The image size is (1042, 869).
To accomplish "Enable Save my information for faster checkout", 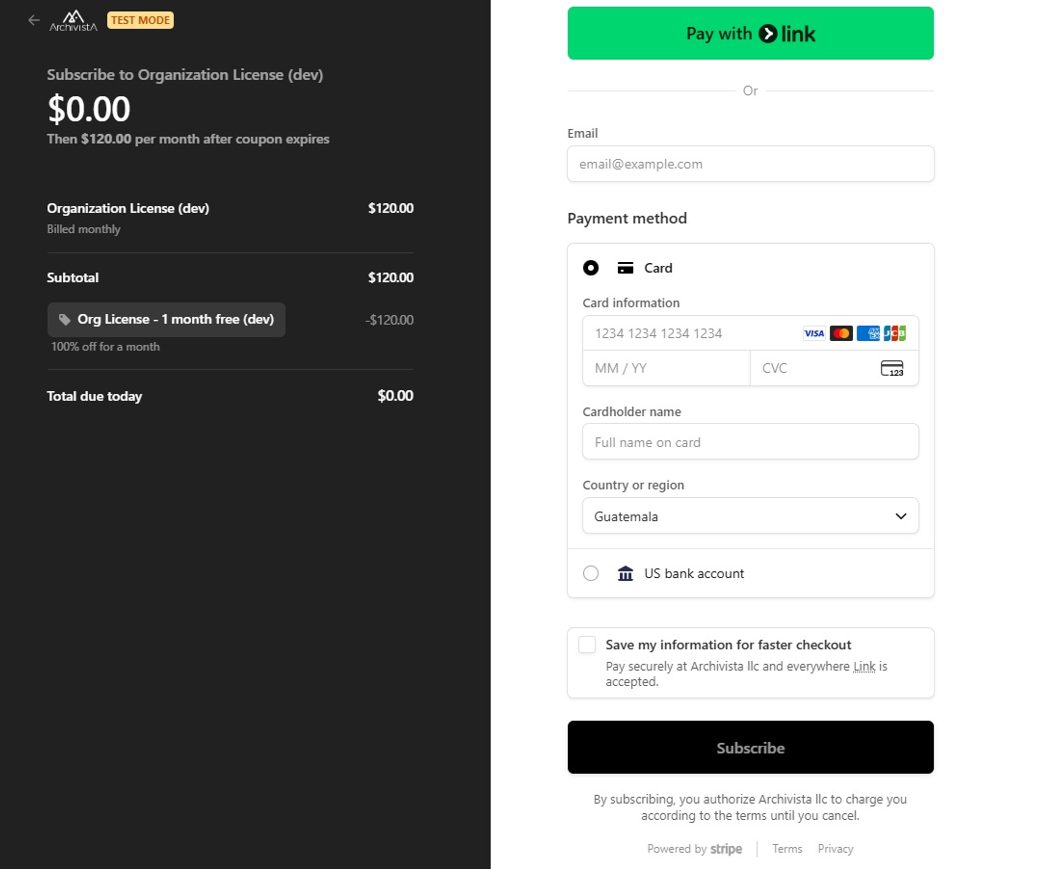I will [587, 645].
